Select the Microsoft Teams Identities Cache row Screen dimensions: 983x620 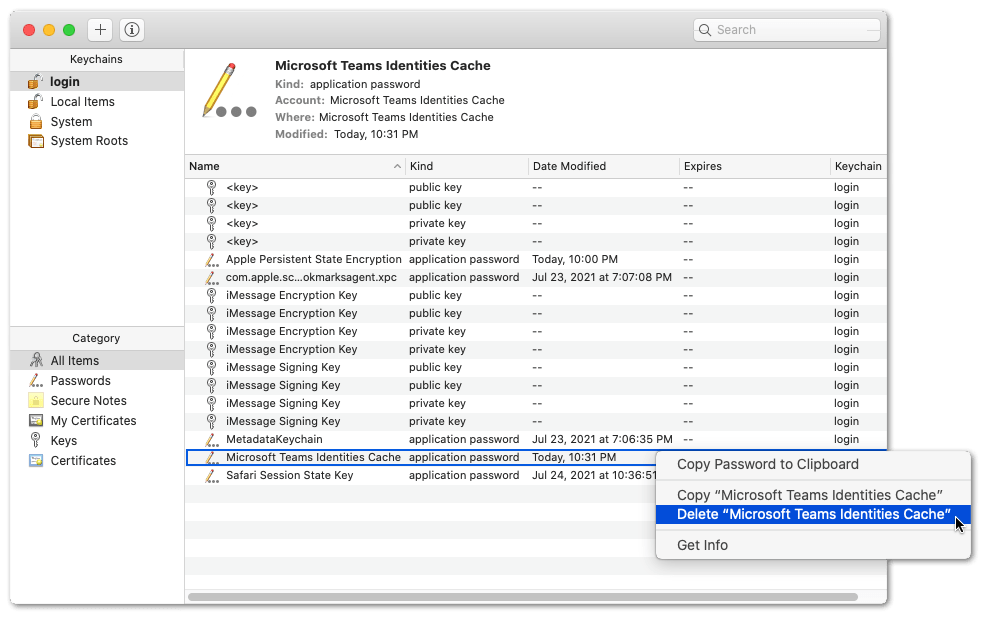pyautogui.click(x=420, y=458)
